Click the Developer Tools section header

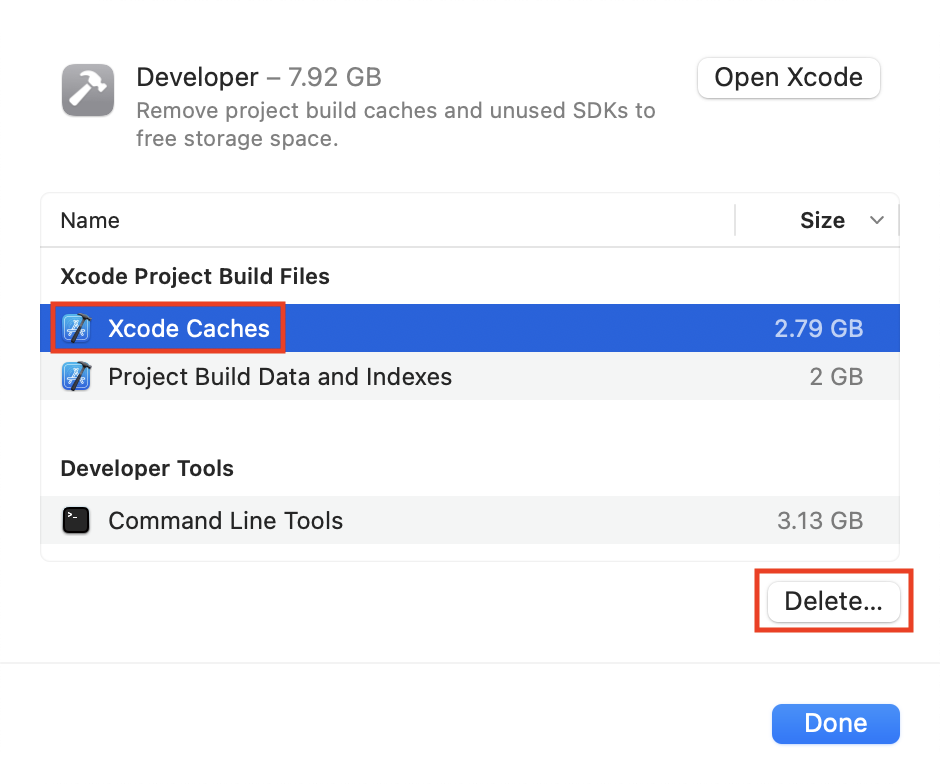(x=147, y=468)
